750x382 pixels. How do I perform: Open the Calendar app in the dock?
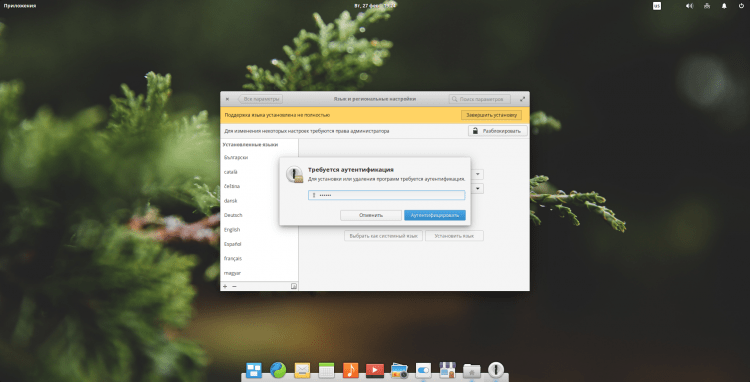[326, 370]
